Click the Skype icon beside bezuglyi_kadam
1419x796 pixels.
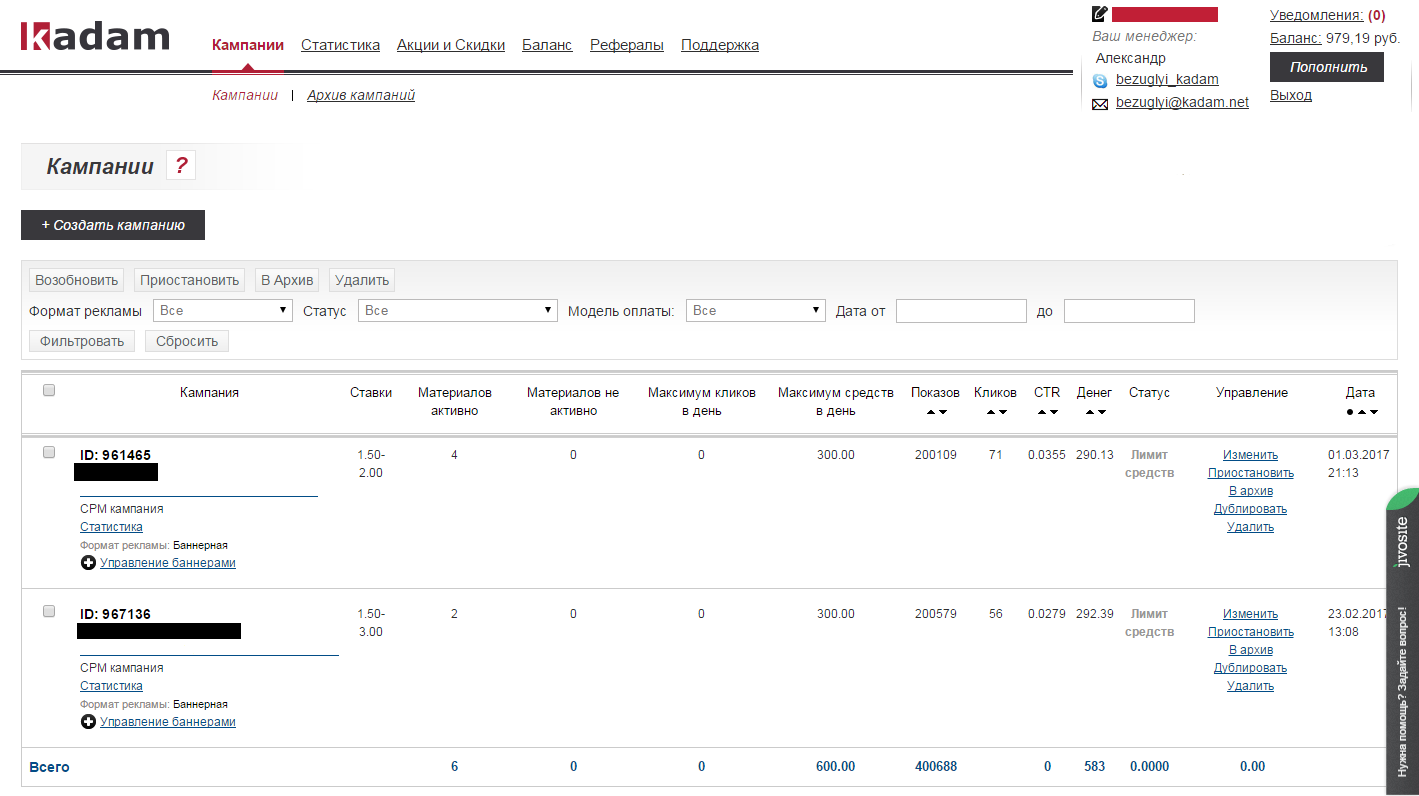[1100, 81]
